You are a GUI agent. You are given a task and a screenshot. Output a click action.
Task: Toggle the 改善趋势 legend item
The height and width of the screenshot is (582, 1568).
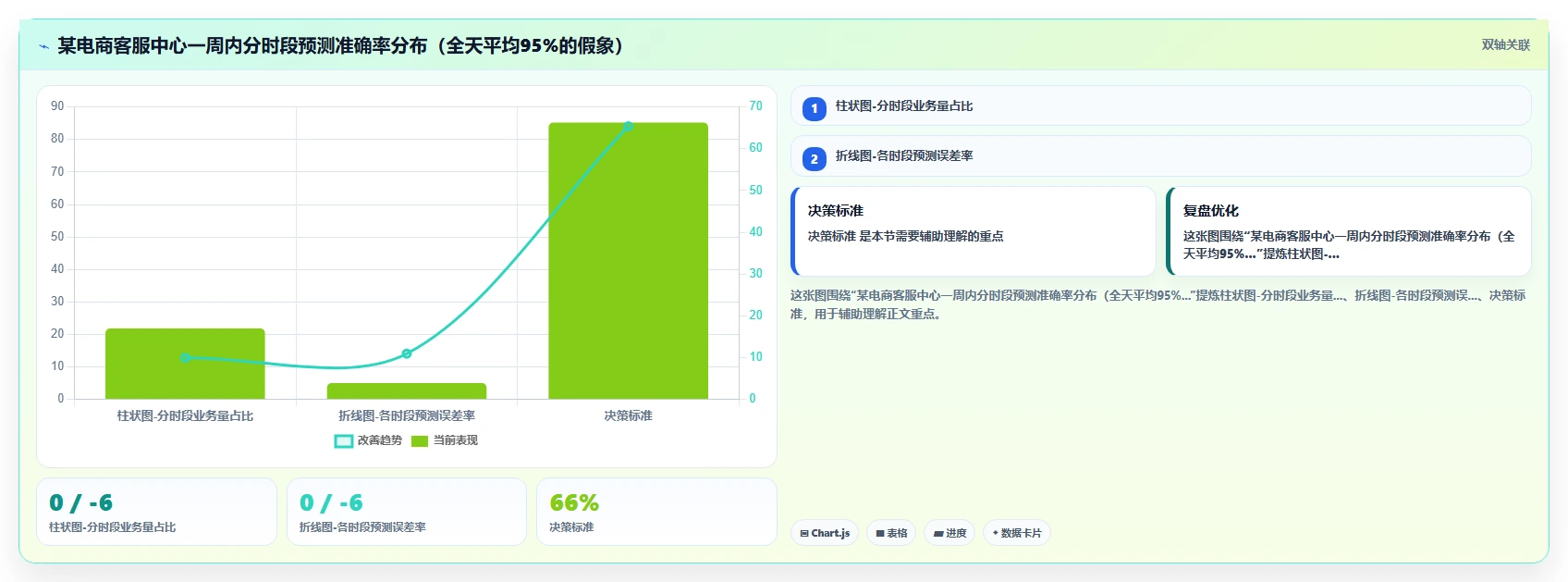point(368,440)
